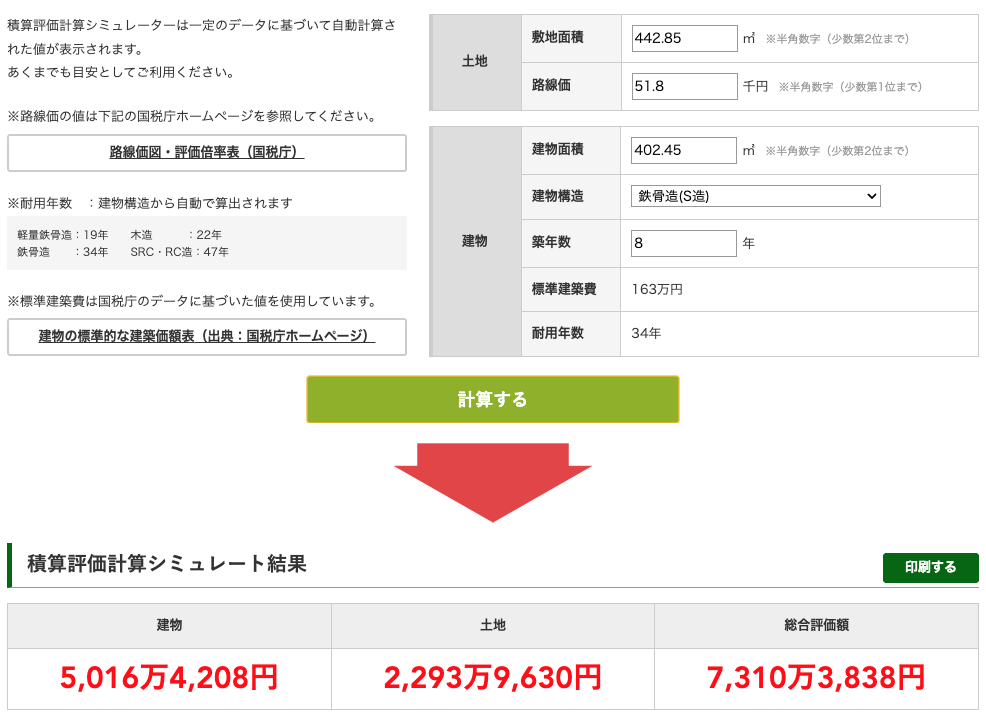Click the 築年数 input field
Viewport: 986px width, 719px height.
(684, 243)
